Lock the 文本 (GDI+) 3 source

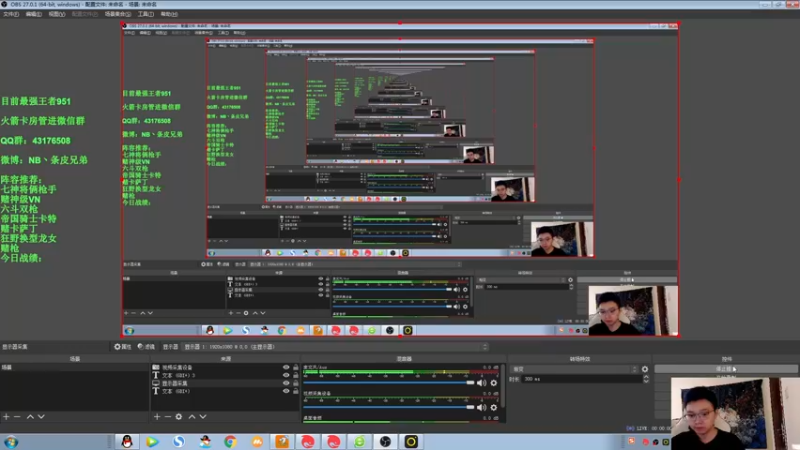point(296,375)
